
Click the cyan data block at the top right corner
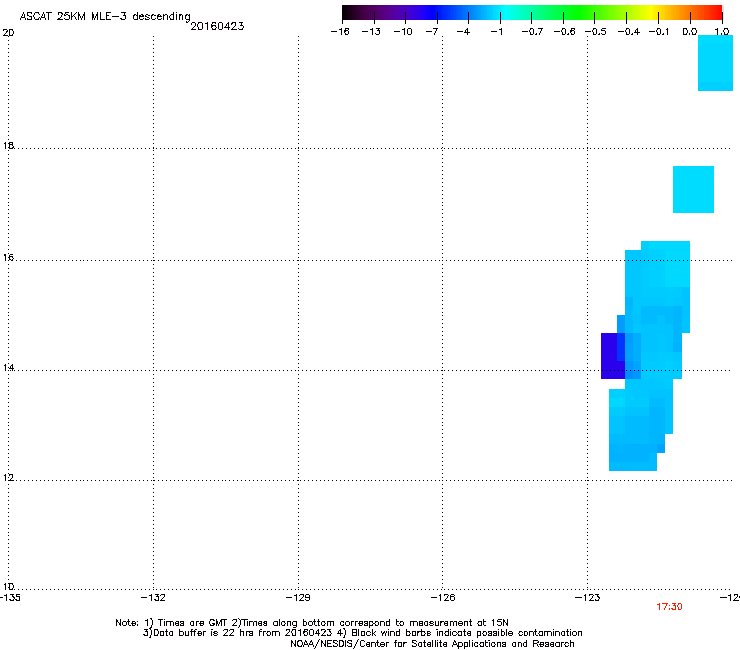point(715,63)
